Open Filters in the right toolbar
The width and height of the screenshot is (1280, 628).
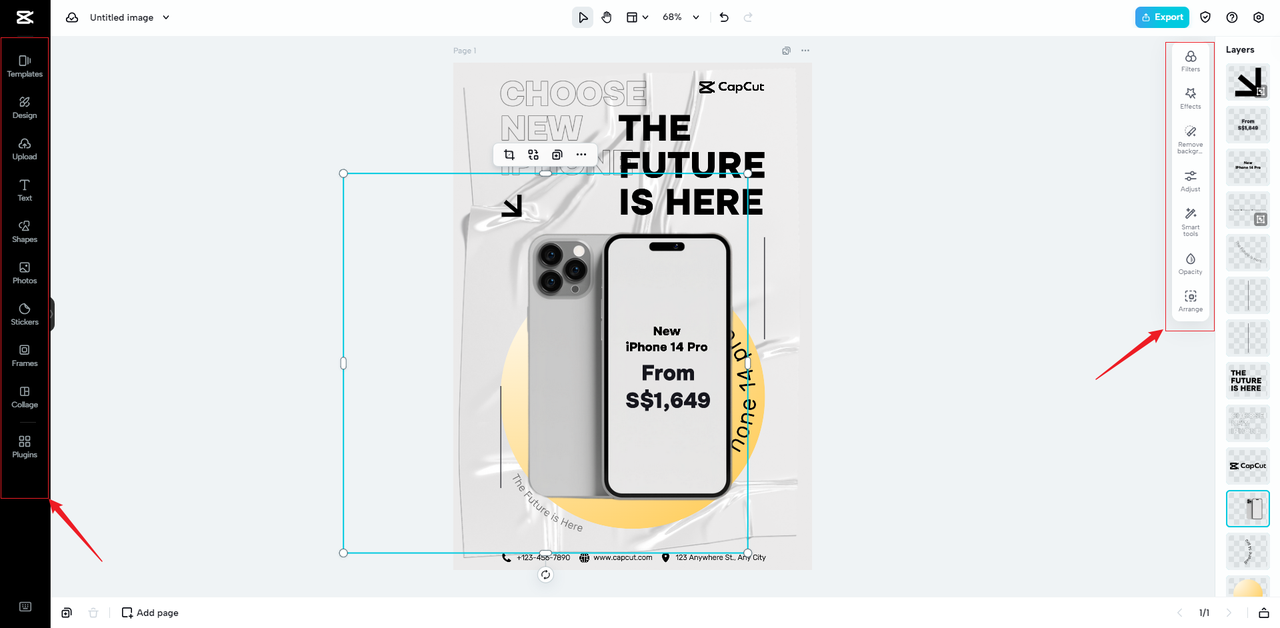(x=1190, y=61)
